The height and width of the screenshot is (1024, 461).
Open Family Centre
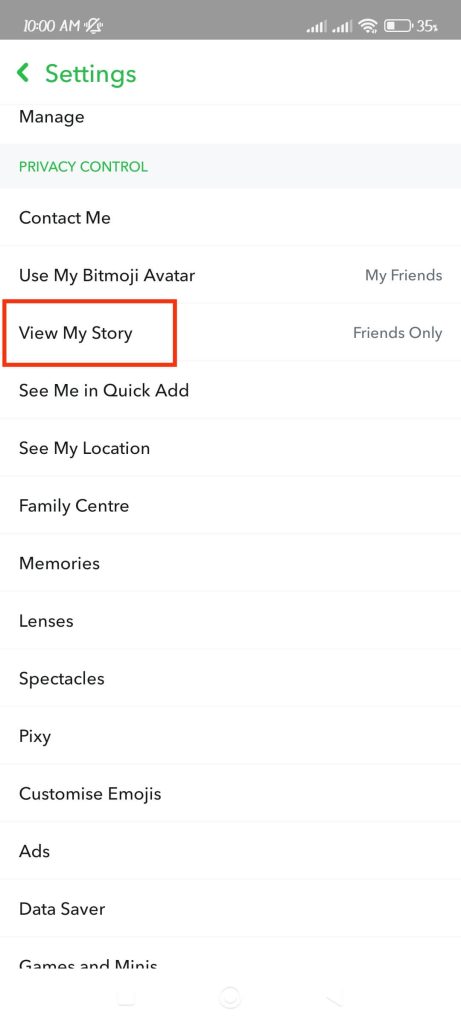pos(230,505)
